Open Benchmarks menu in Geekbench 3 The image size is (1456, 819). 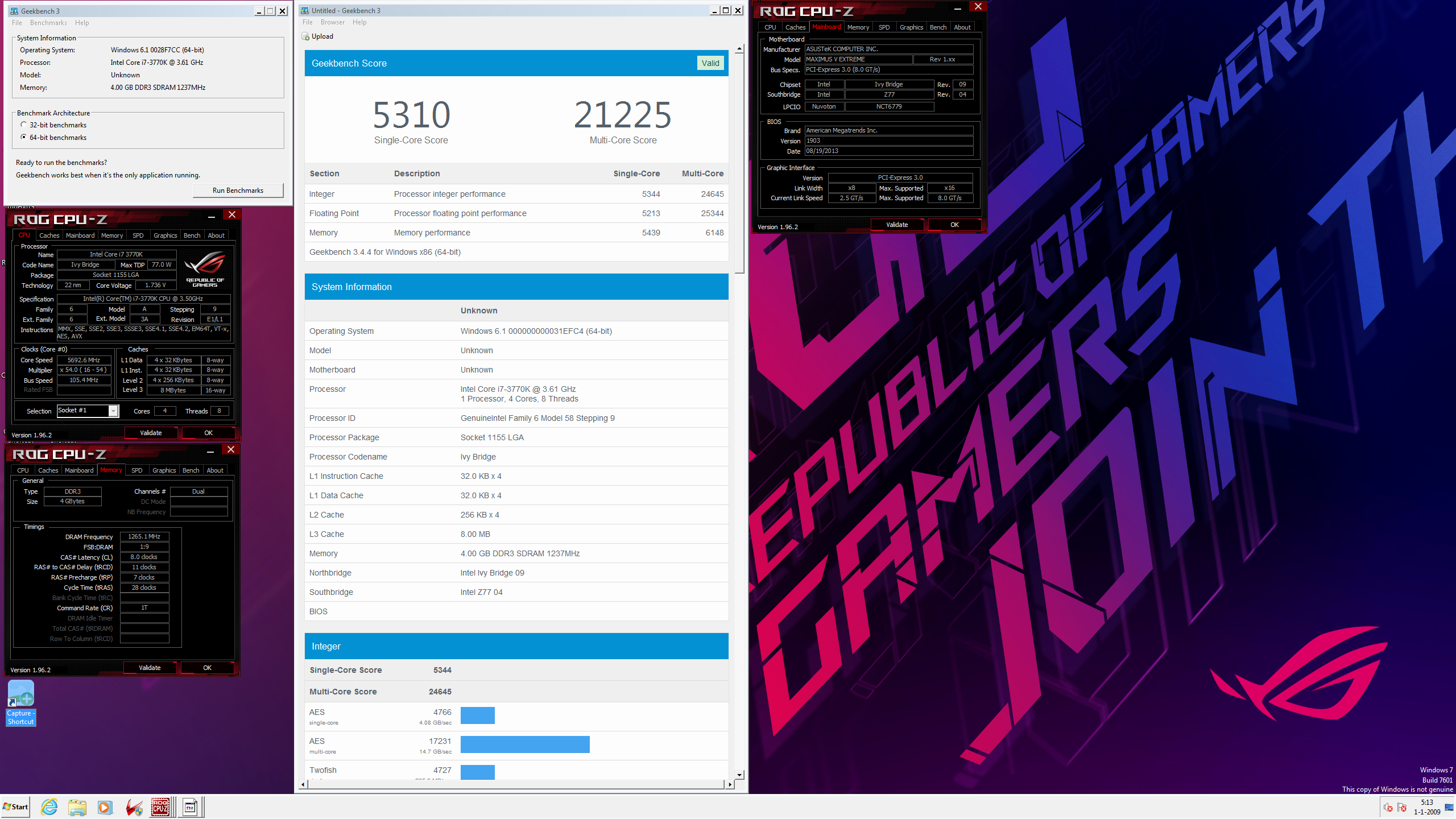click(x=48, y=23)
